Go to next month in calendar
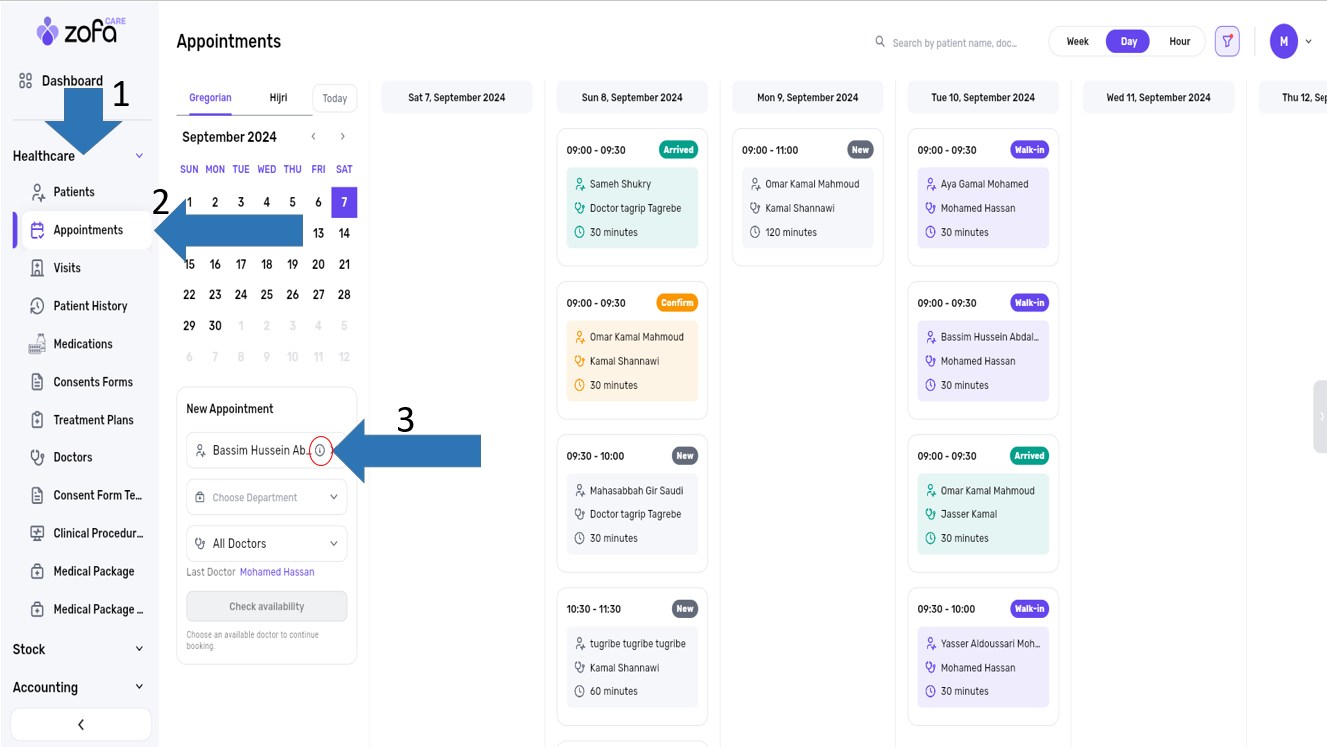The image size is (1327, 747). coord(343,137)
